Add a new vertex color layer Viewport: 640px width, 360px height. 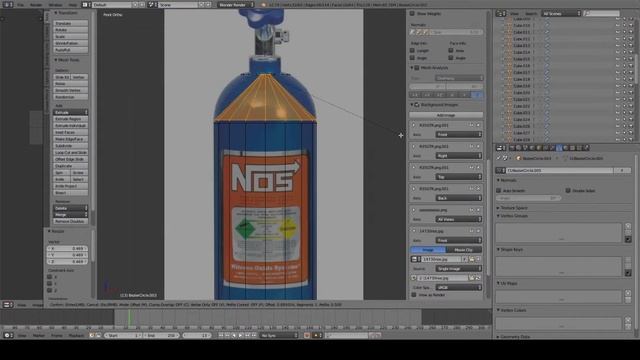click(628, 320)
